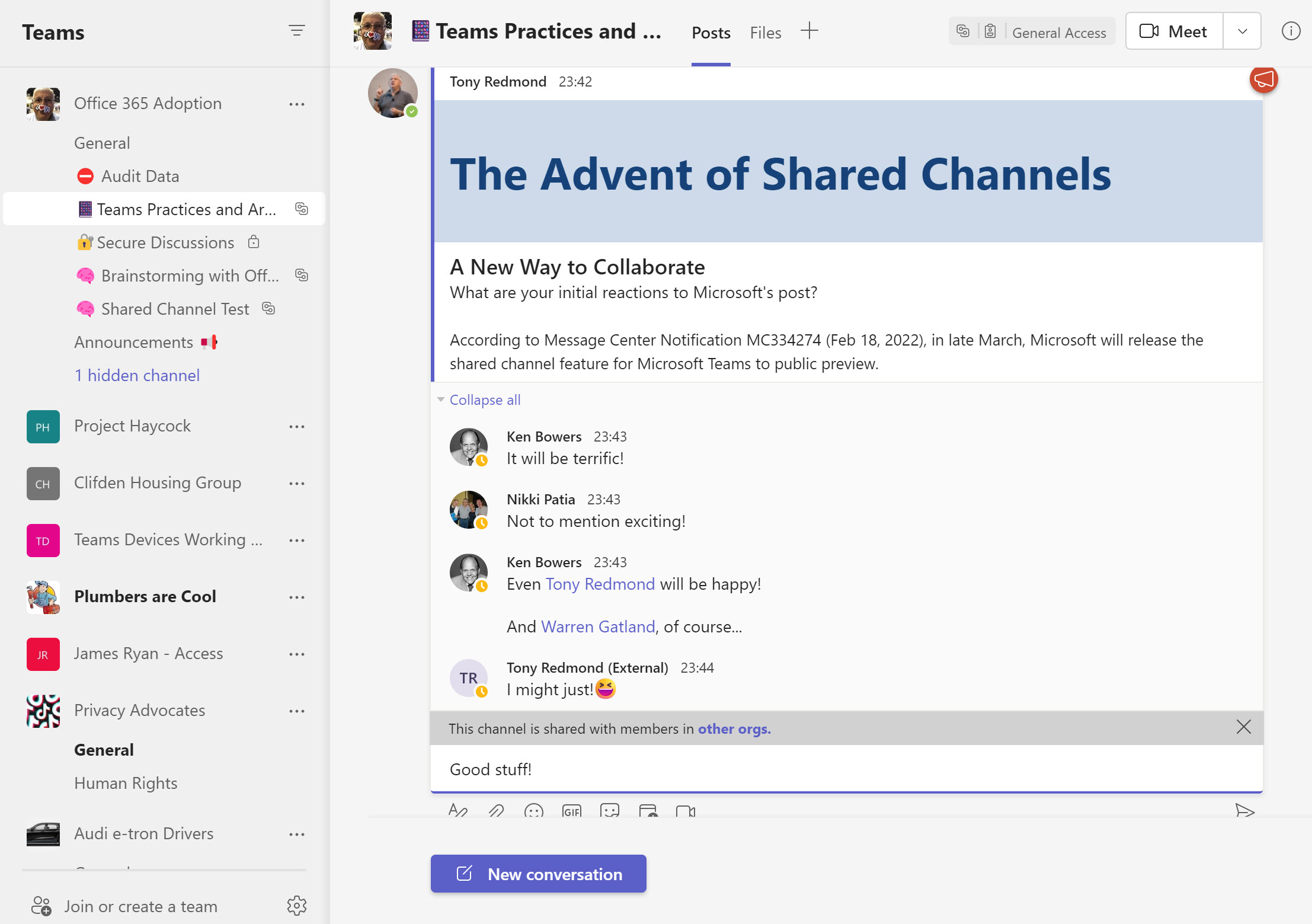
Task: Open manage teams settings gear
Action: 296,905
